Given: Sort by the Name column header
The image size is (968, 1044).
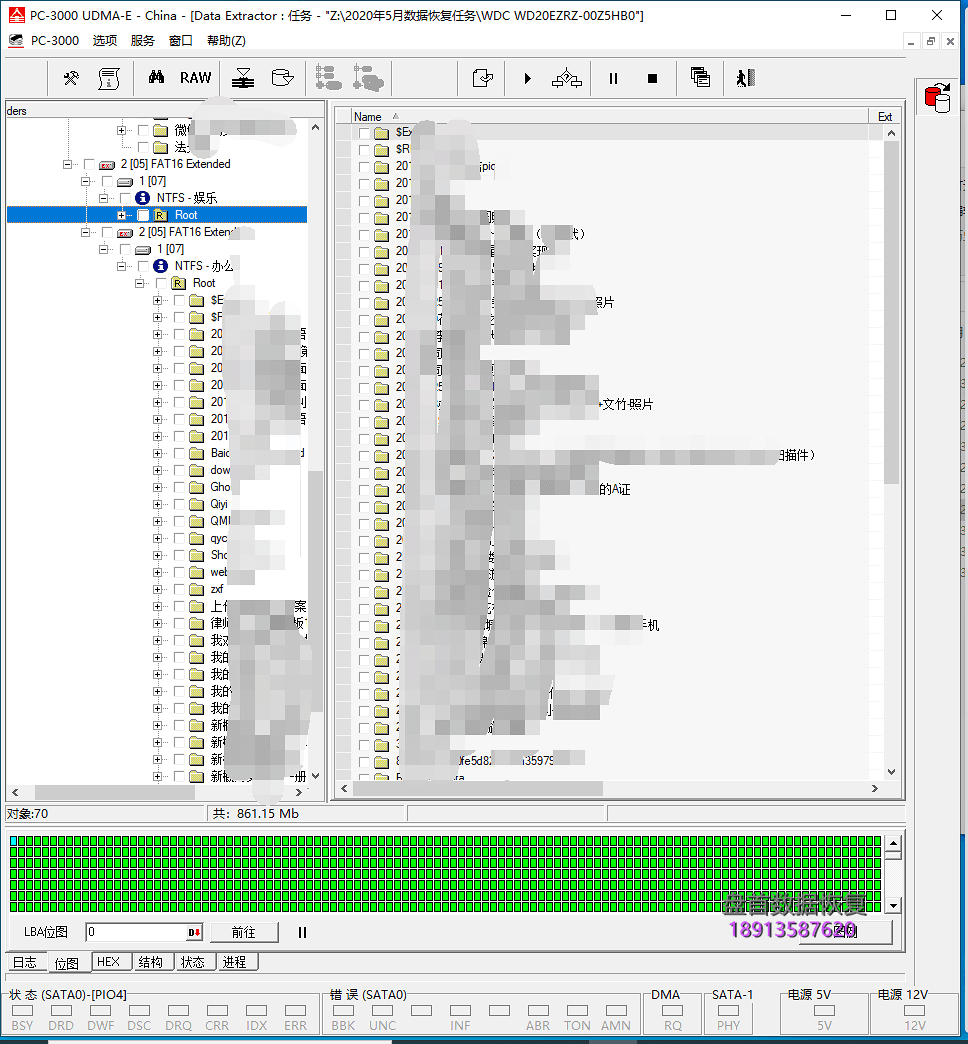Looking at the screenshot, I should (608, 117).
